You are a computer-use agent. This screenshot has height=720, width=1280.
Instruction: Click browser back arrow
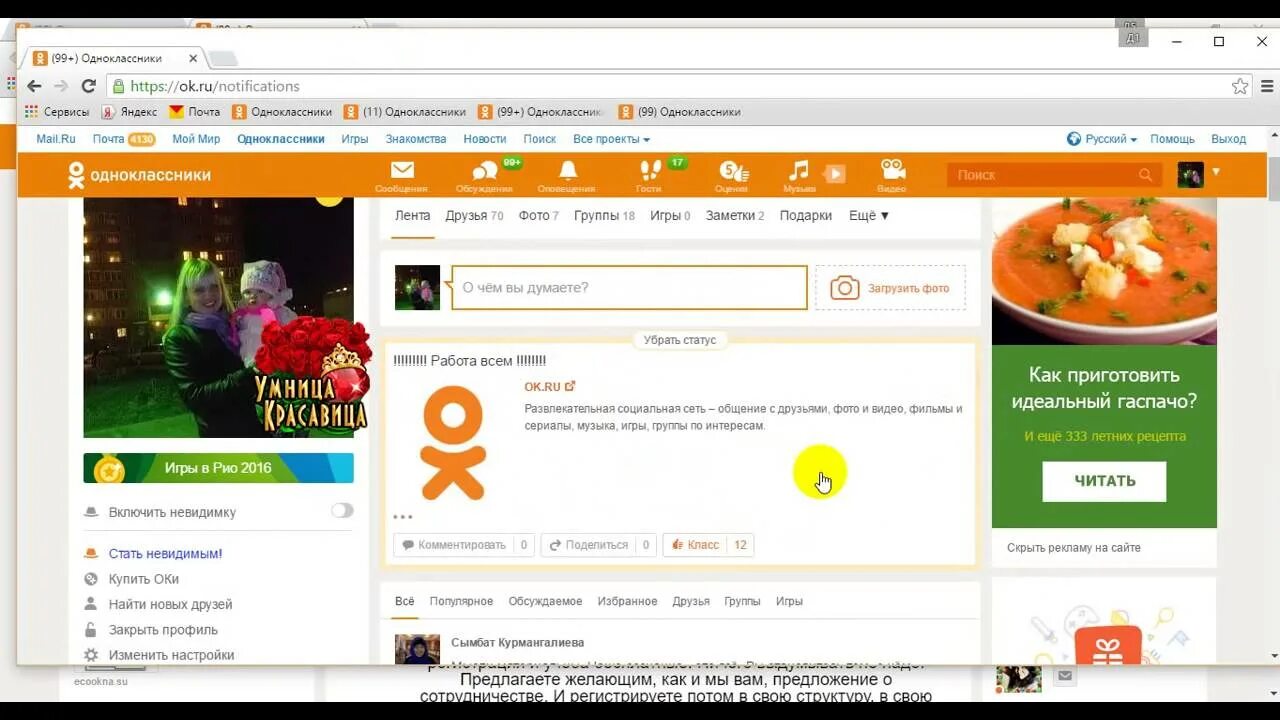point(34,86)
